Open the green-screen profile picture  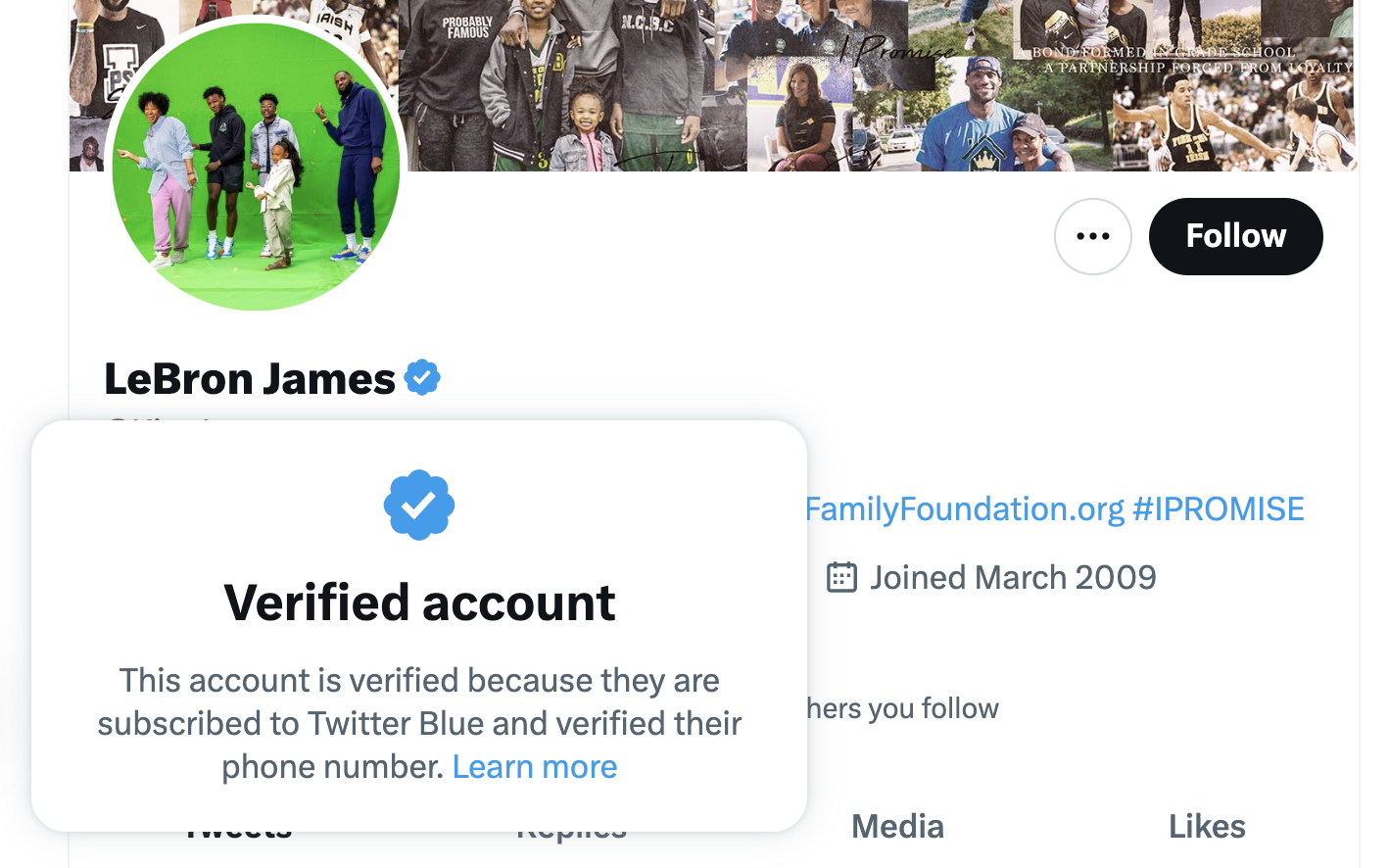pos(256,165)
